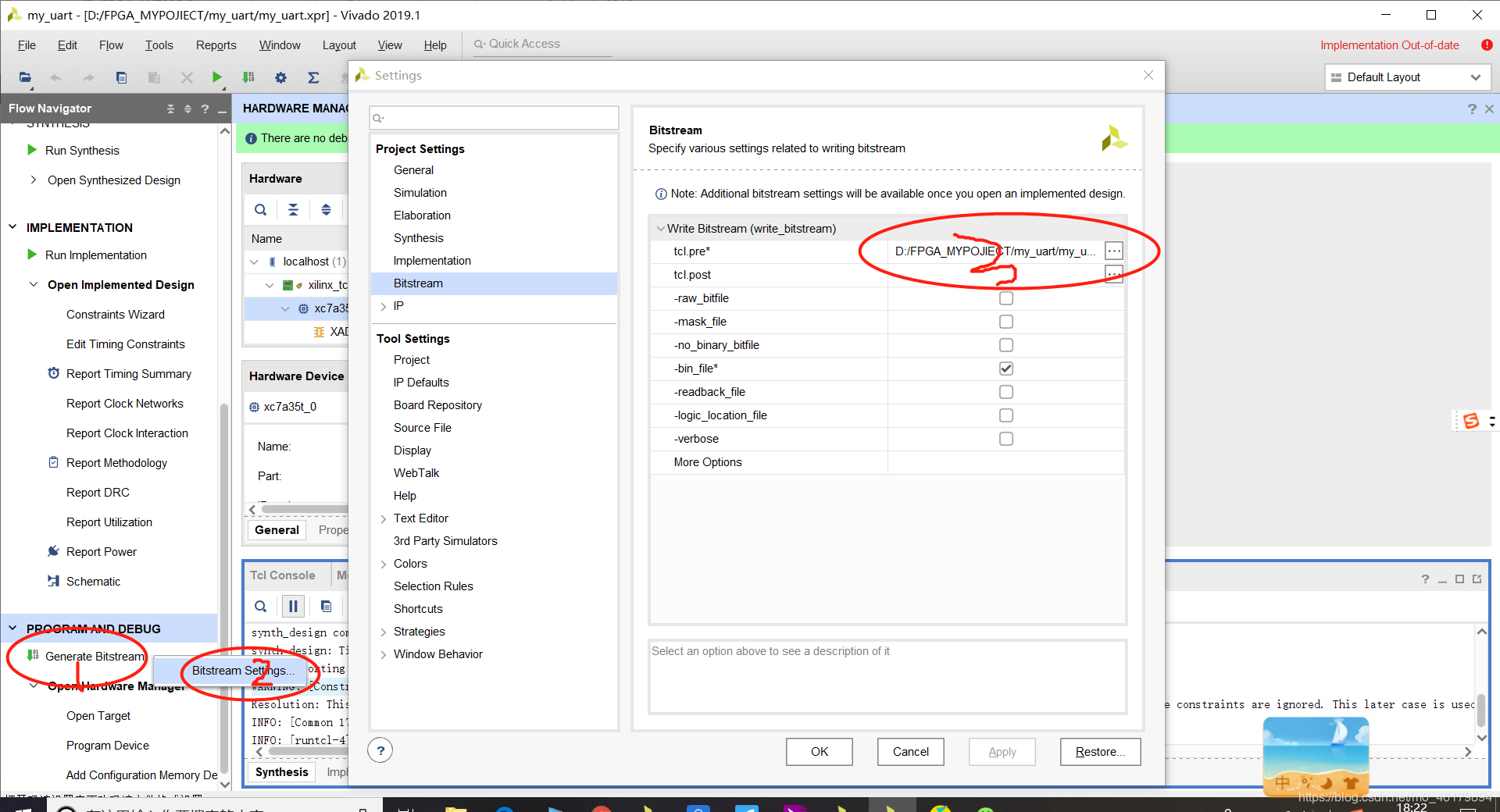Click the Restore button
The width and height of the screenshot is (1500, 812).
tap(1099, 751)
